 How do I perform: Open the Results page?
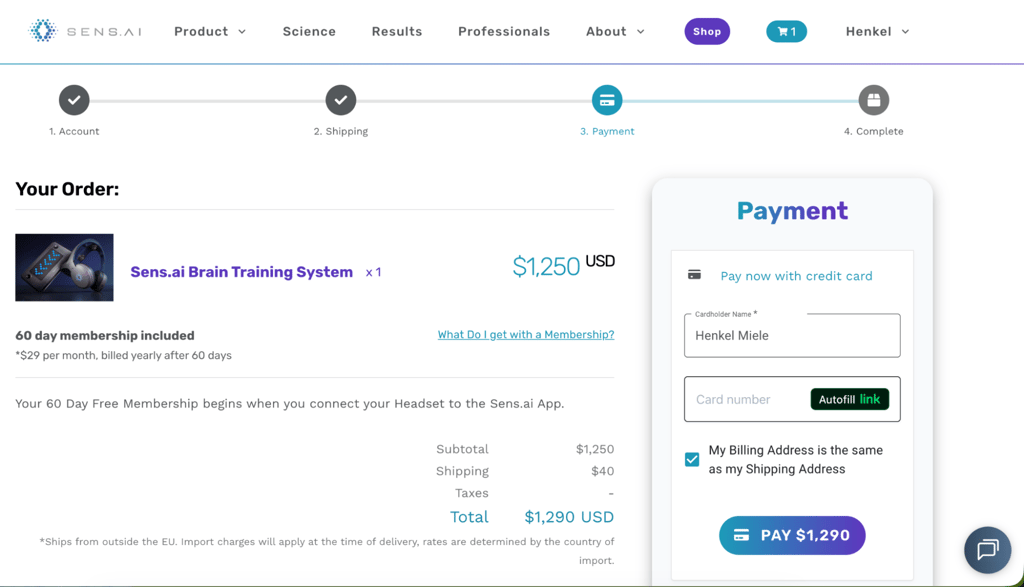click(x=397, y=31)
